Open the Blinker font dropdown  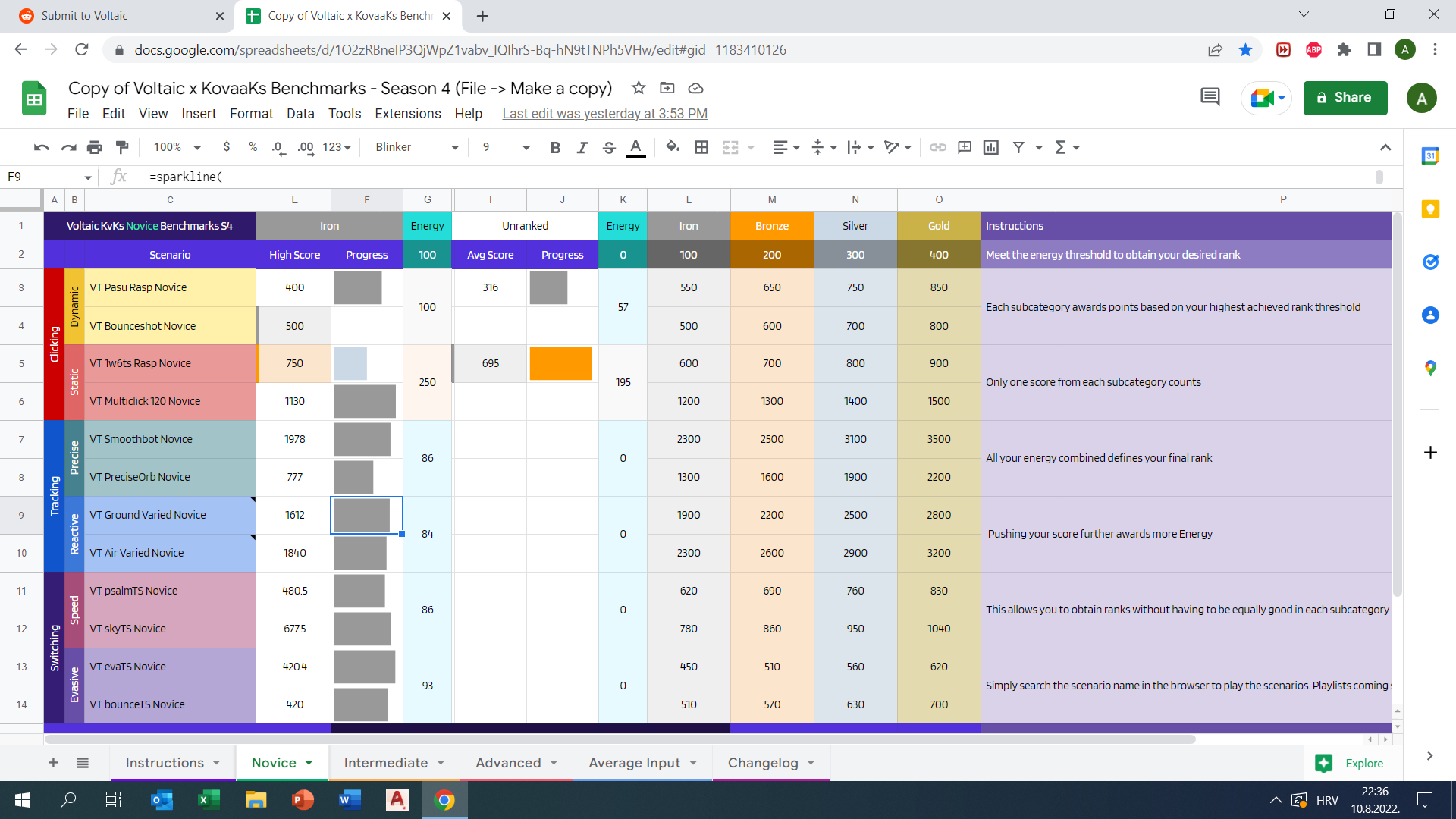pyautogui.click(x=416, y=147)
